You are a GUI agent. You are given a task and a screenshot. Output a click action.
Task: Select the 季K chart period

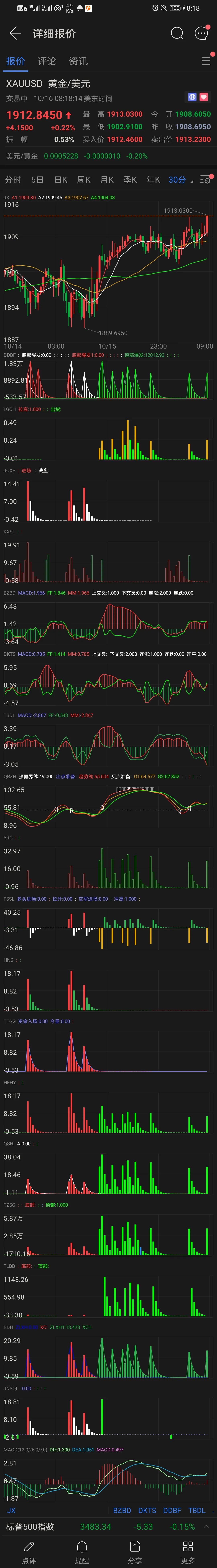click(x=130, y=180)
